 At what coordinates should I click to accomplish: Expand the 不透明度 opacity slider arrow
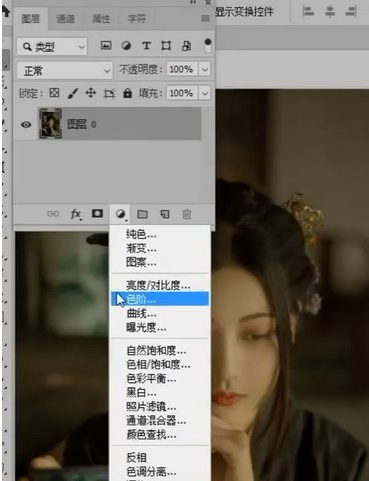[x=205, y=70]
